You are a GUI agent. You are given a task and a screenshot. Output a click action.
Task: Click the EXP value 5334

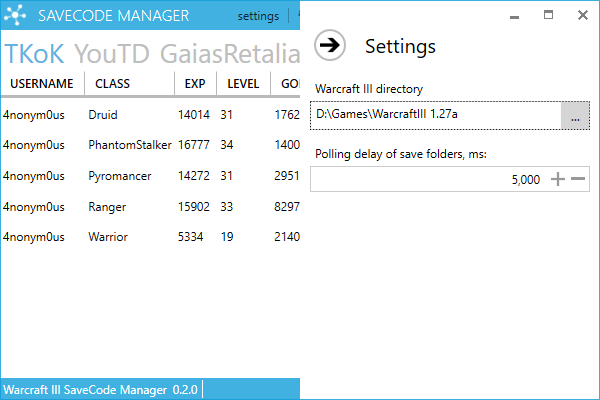pos(191,237)
